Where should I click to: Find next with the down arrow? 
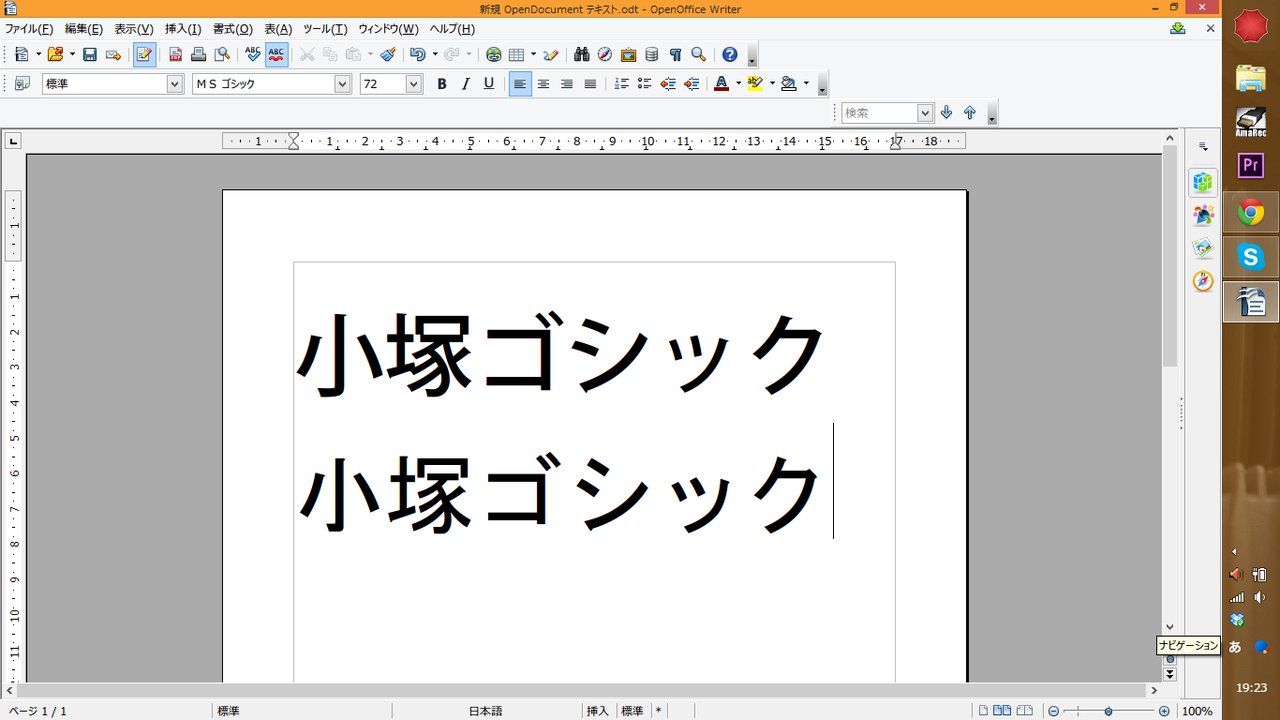coord(947,113)
